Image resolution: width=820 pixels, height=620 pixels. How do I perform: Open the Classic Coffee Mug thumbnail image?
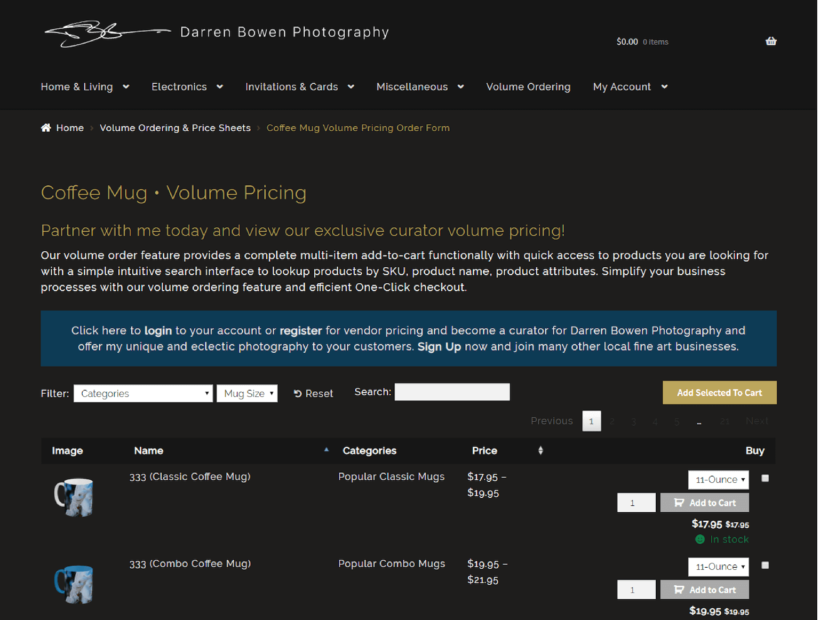pyautogui.click(x=74, y=497)
